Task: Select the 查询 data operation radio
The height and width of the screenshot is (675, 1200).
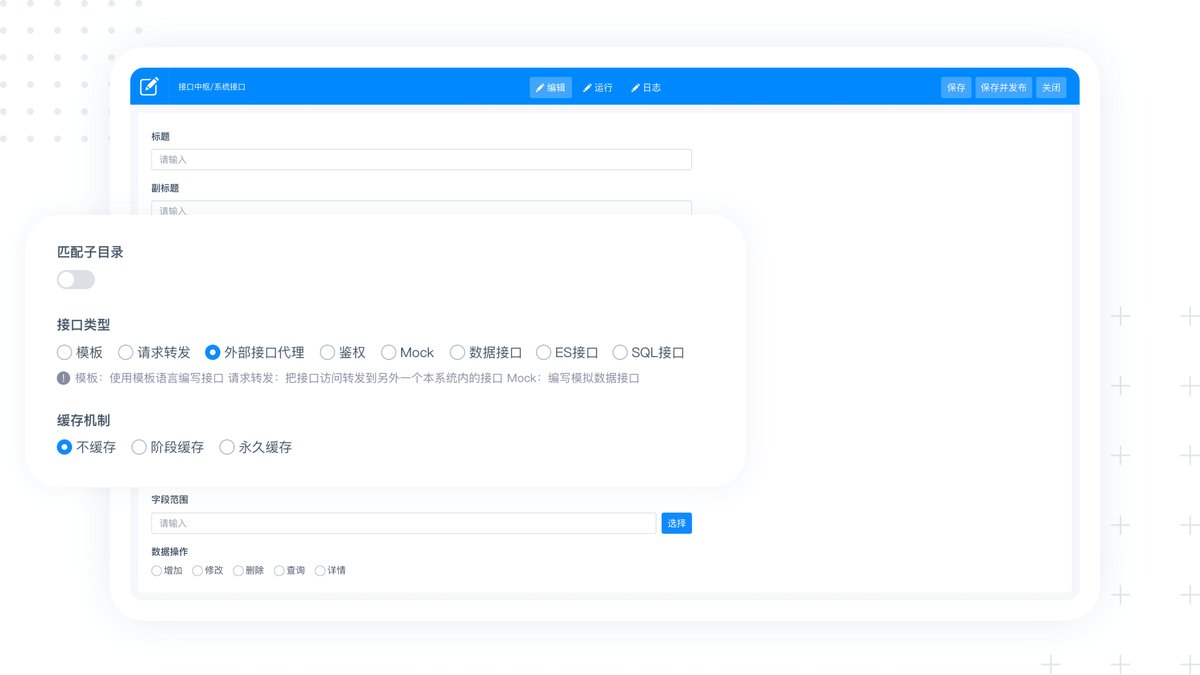Action: coord(290,571)
